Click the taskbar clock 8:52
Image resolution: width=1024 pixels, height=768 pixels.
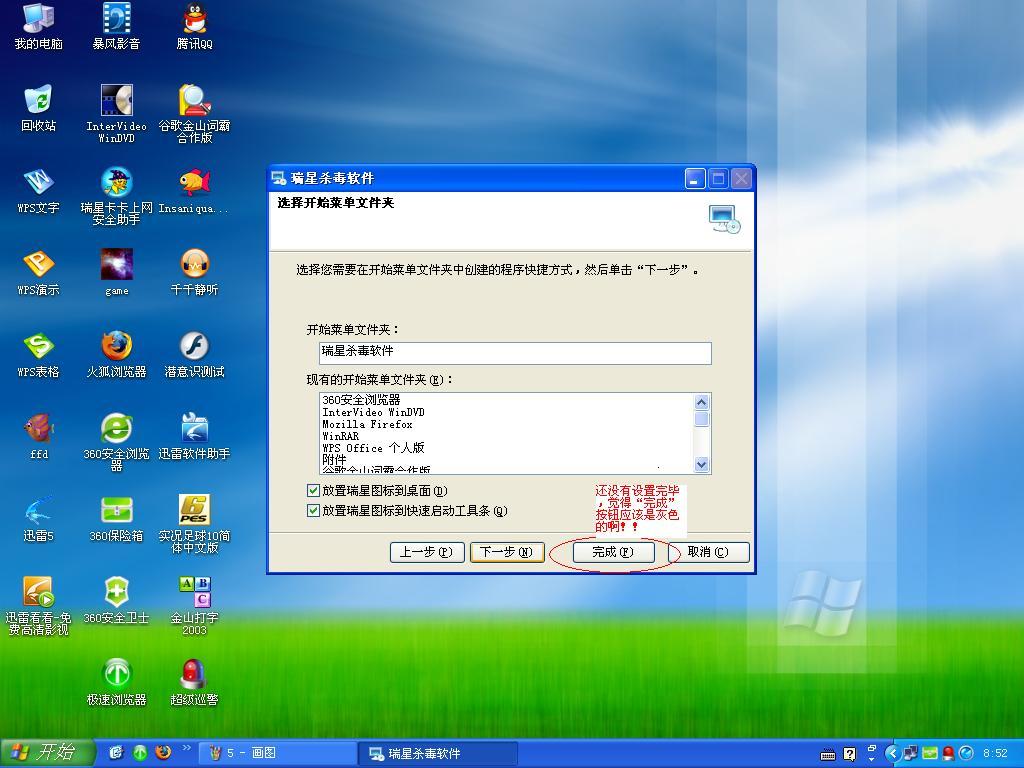point(995,754)
